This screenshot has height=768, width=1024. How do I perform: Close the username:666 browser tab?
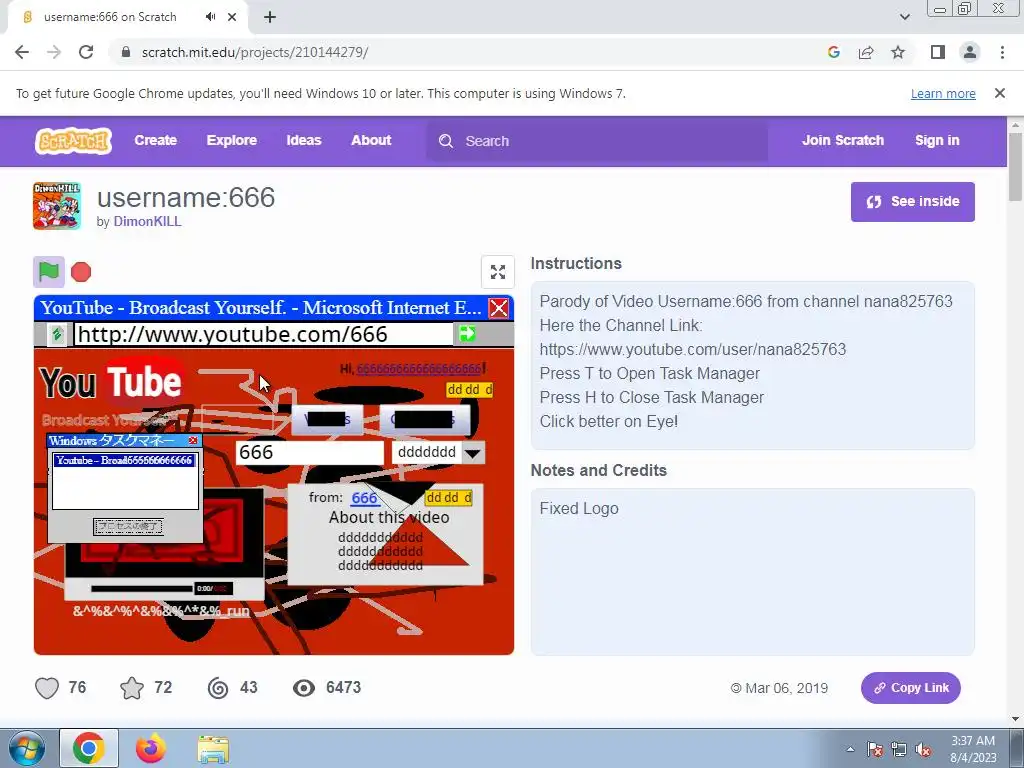tap(232, 17)
